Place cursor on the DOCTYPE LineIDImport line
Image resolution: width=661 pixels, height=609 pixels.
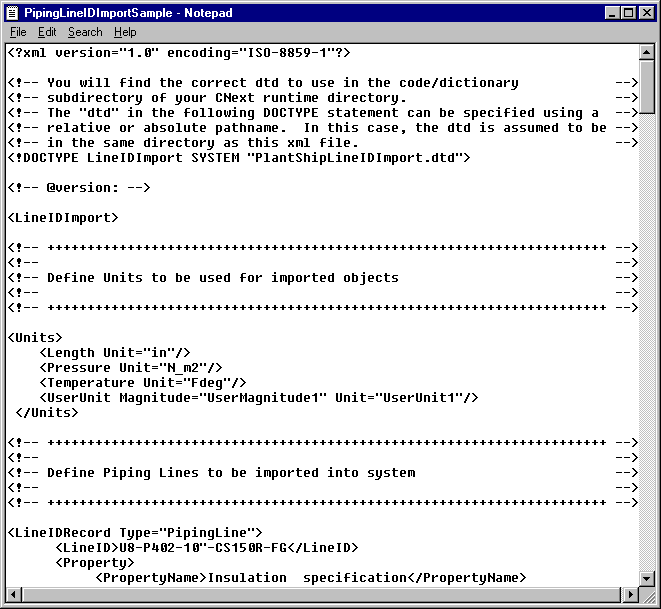[x=238, y=157]
